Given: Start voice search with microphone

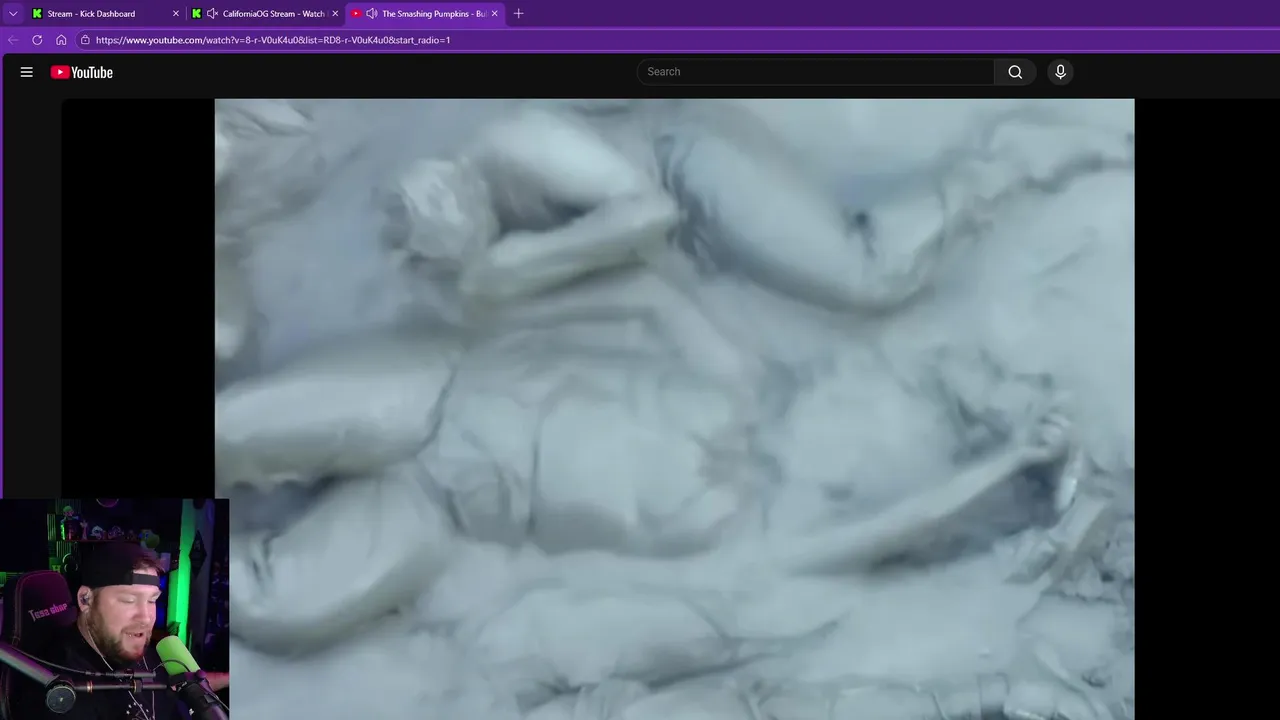Looking at the screenshot, I should click(x=1061, y=72).
